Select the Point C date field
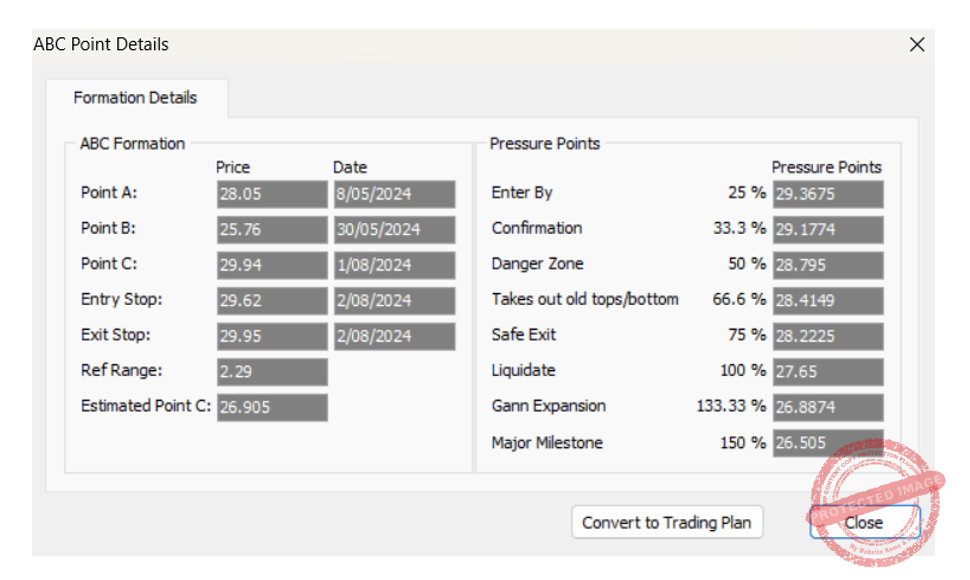Viewport: 970px width, 580px height. coord(394,265)
